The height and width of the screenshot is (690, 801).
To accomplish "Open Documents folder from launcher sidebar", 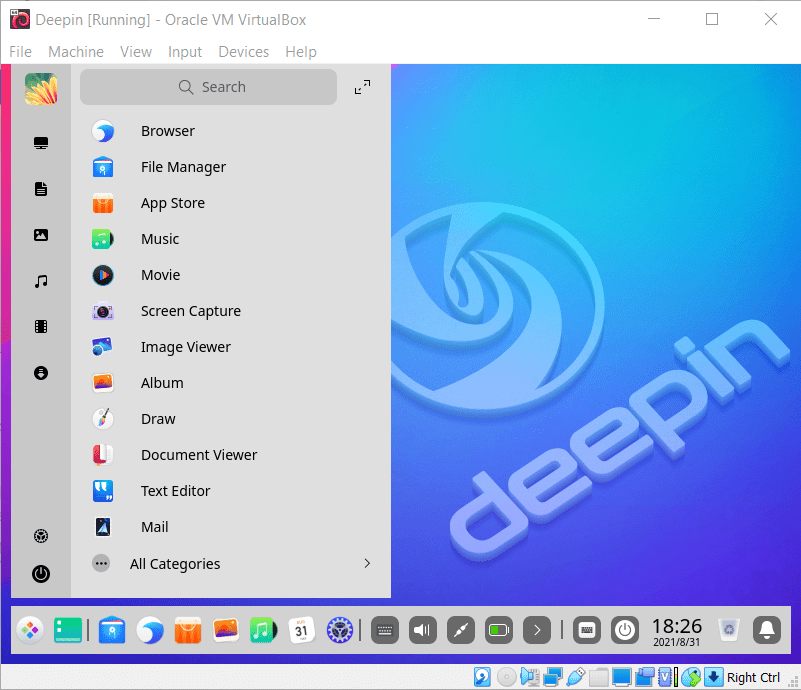I will 41,189.
